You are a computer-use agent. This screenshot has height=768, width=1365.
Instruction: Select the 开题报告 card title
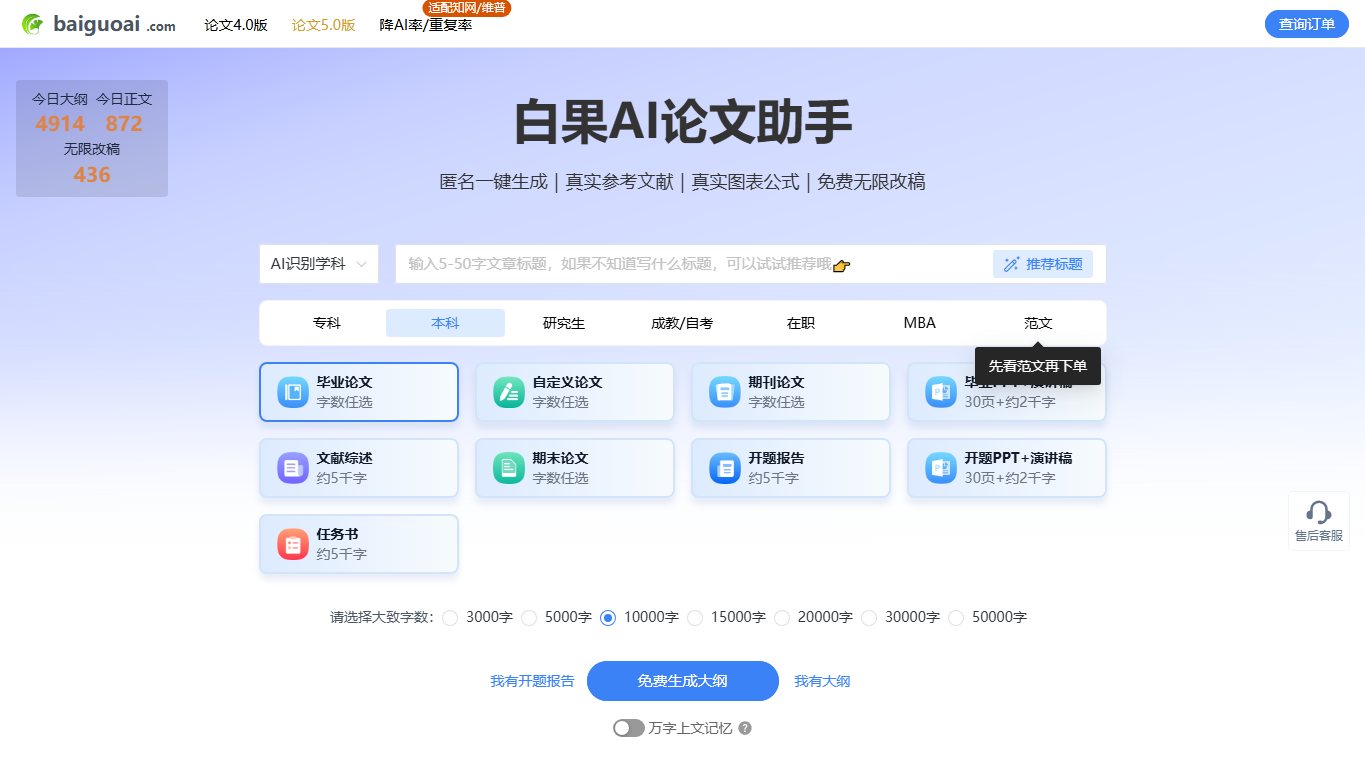(x=776, y=458)
